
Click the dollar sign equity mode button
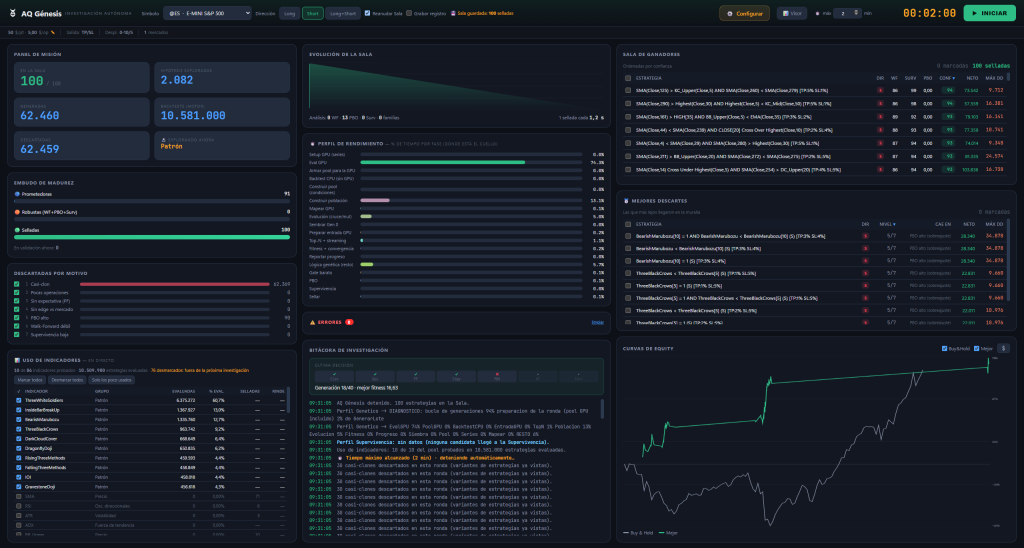[x=1003, y=348]
